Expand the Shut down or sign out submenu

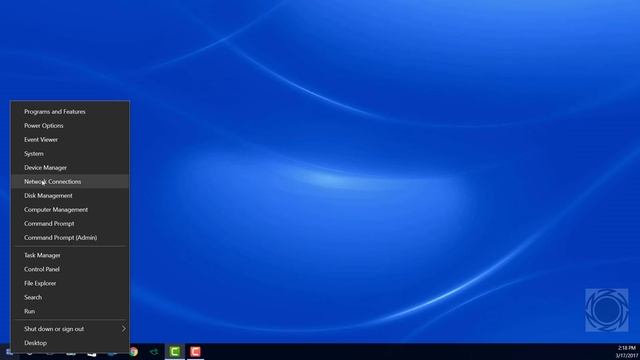tap(70, 329)
